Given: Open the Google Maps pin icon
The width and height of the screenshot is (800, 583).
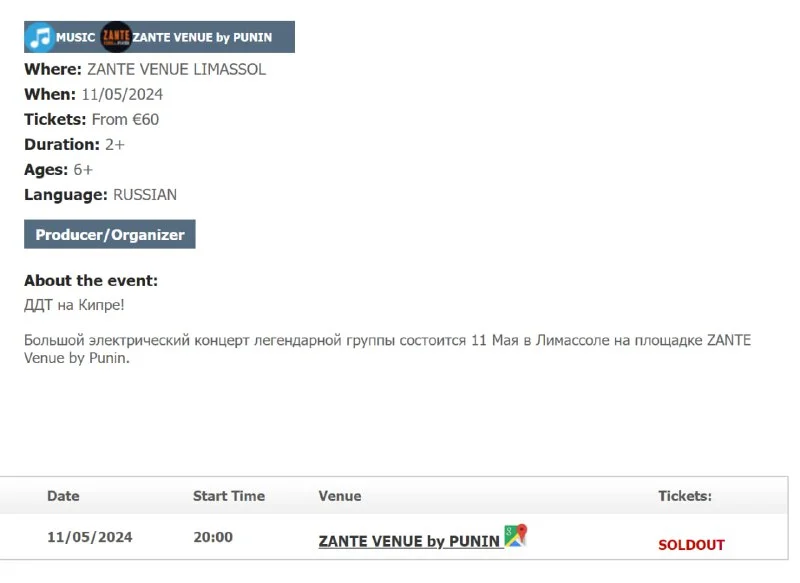Looking at the screenshot, I should tap(515, 535).
